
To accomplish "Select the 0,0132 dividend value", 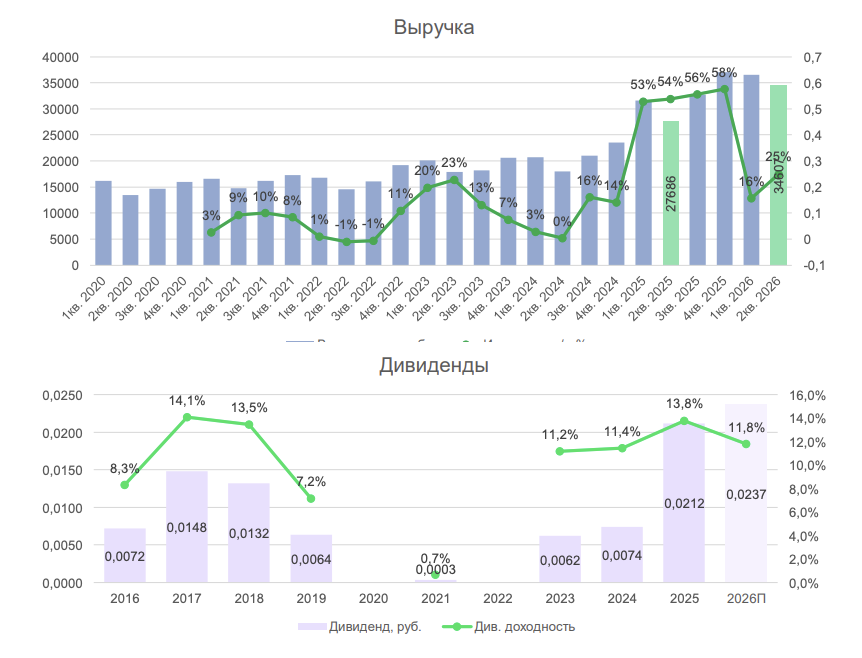I will pos(249,533).
